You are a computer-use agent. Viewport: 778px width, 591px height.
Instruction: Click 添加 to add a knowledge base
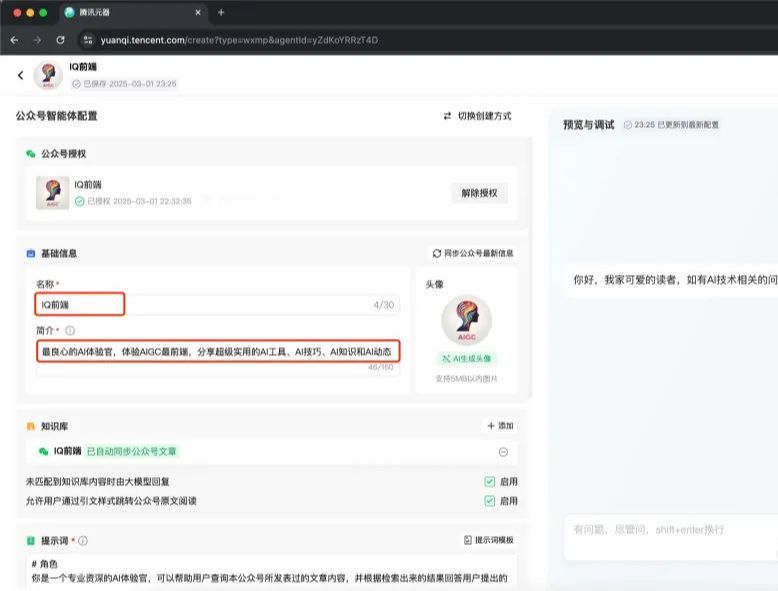[500, 426]
